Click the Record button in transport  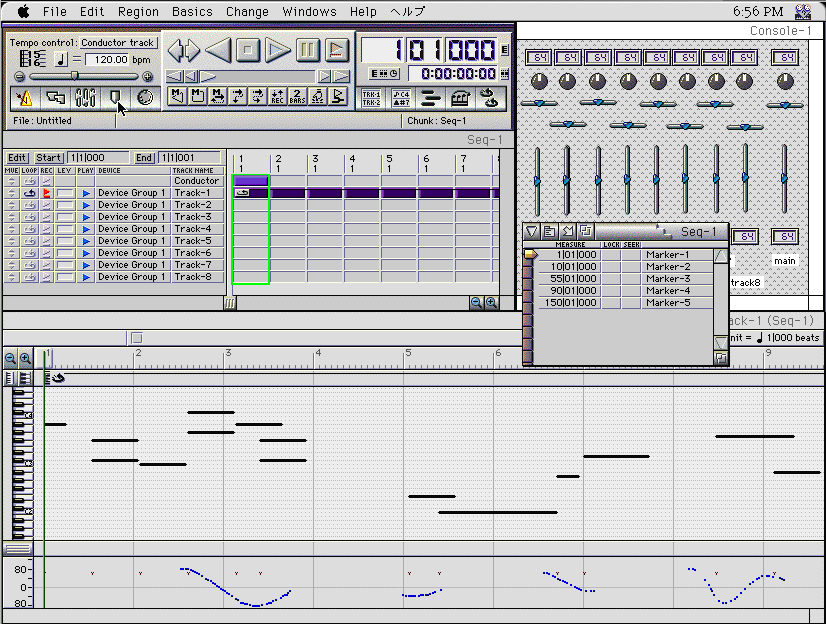pos(337,49)
